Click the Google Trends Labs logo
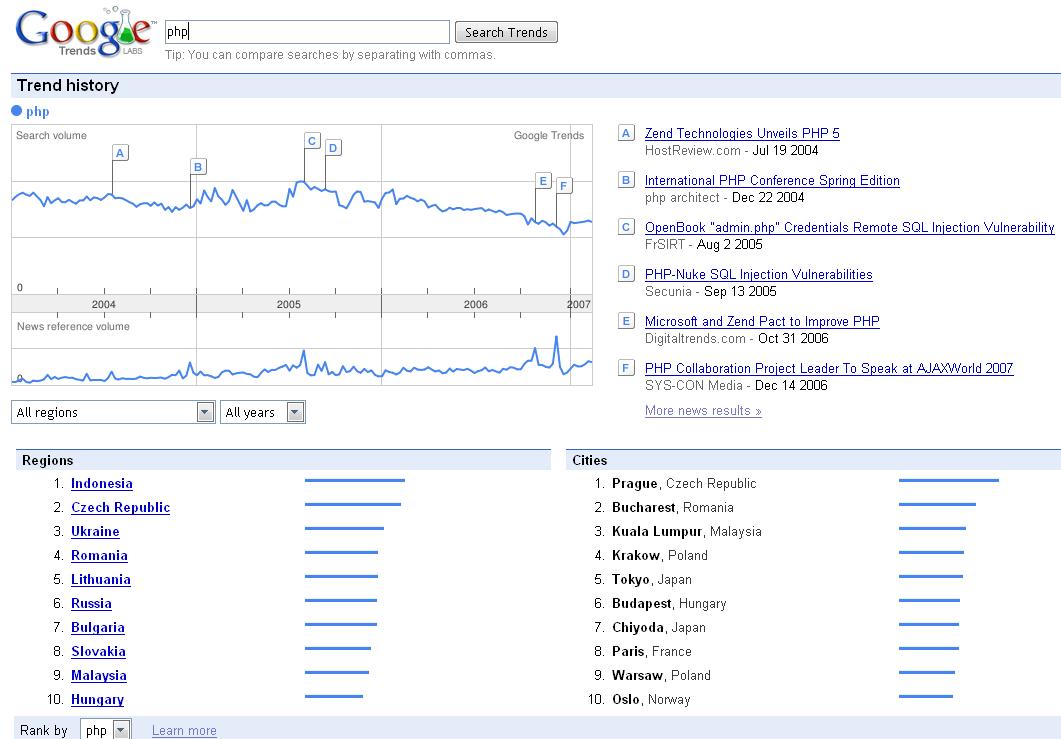 tap(85, 32)
